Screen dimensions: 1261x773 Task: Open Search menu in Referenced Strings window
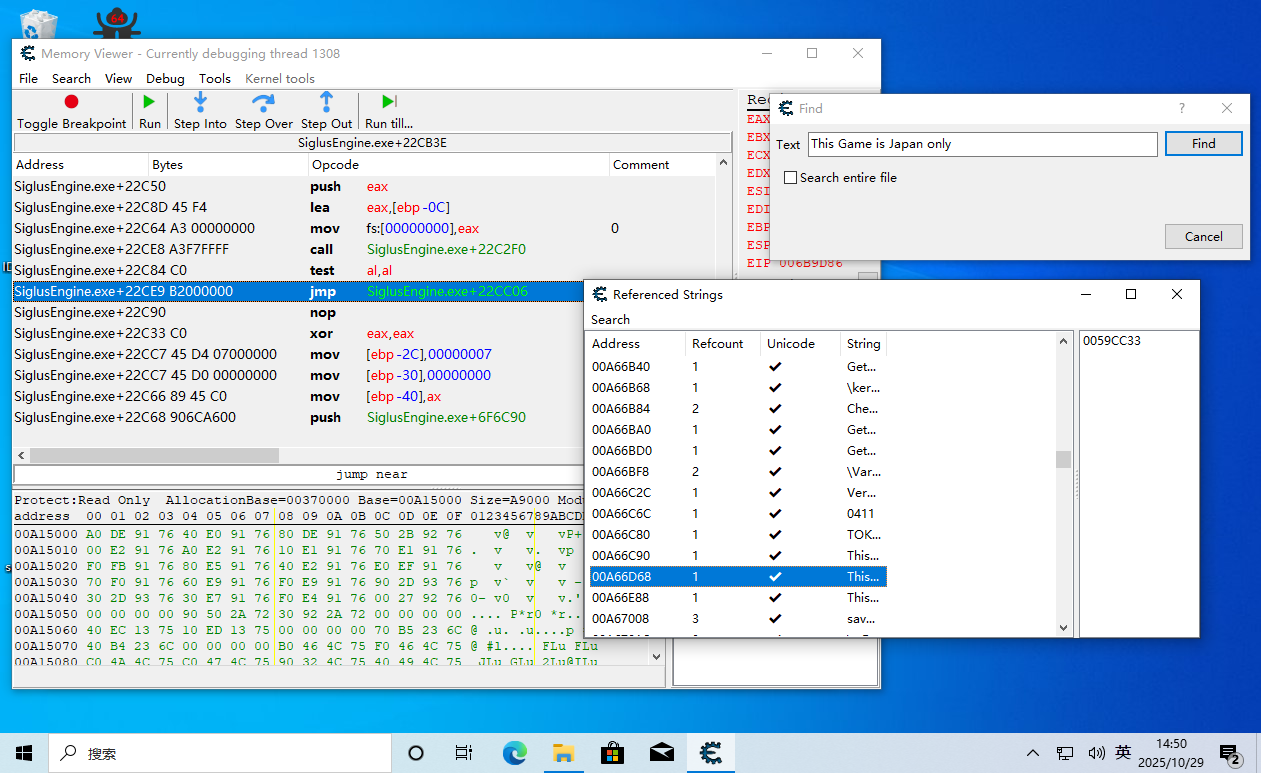(x=610, y=320)
